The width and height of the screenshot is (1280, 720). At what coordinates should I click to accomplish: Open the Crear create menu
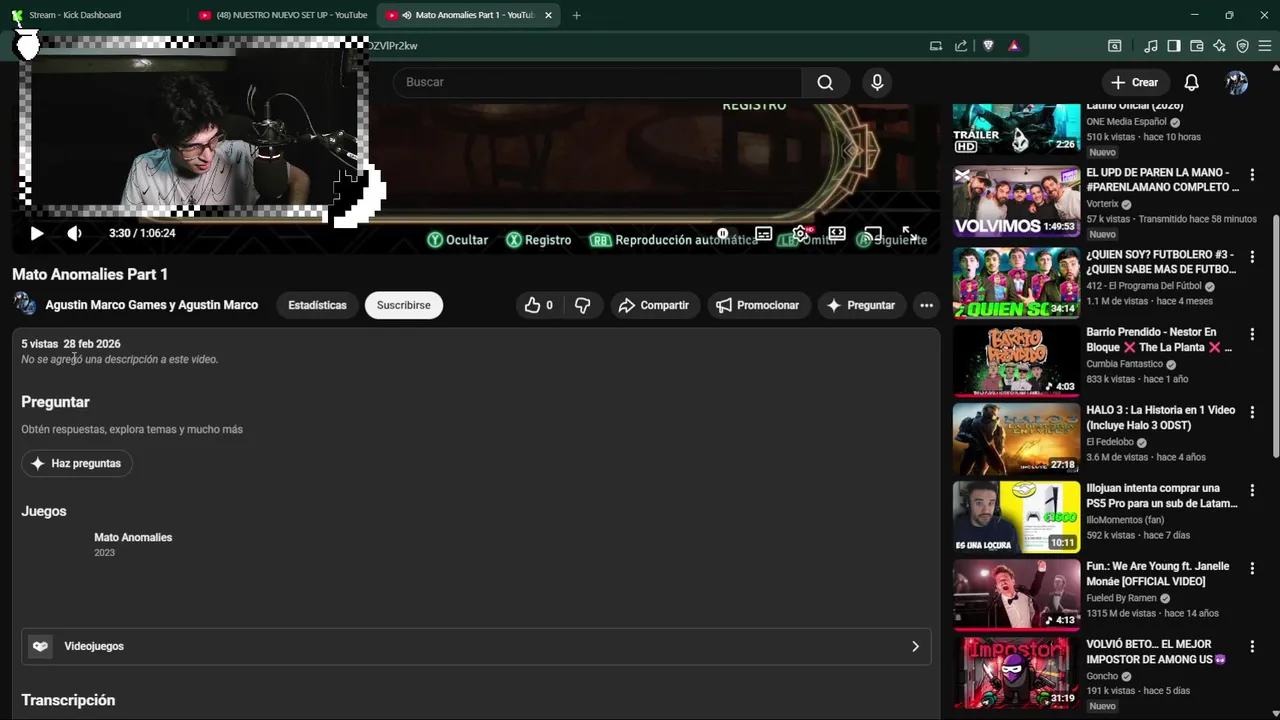[x=1134, y=83]
